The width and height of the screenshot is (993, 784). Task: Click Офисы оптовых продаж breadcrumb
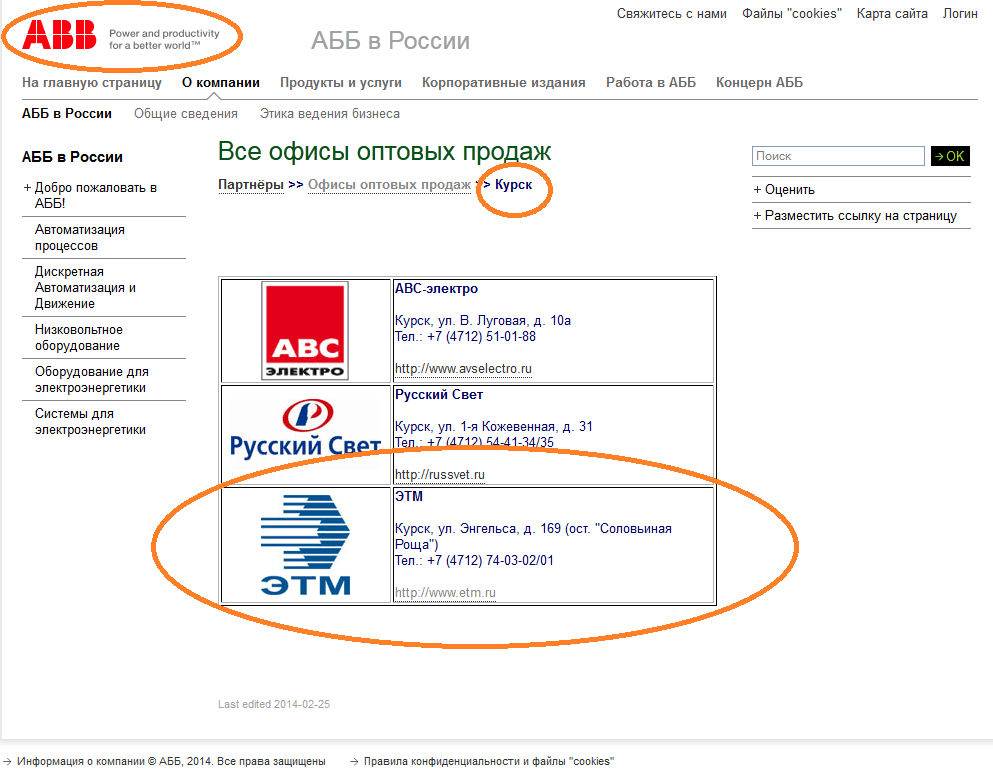(x=389, y=184)
